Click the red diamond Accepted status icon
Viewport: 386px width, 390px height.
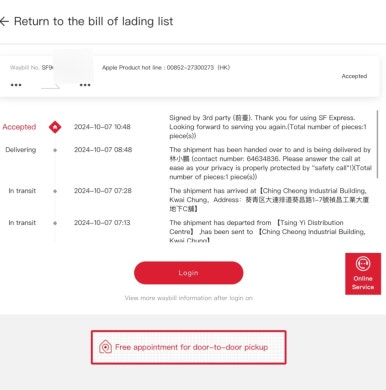click(55, 127)
